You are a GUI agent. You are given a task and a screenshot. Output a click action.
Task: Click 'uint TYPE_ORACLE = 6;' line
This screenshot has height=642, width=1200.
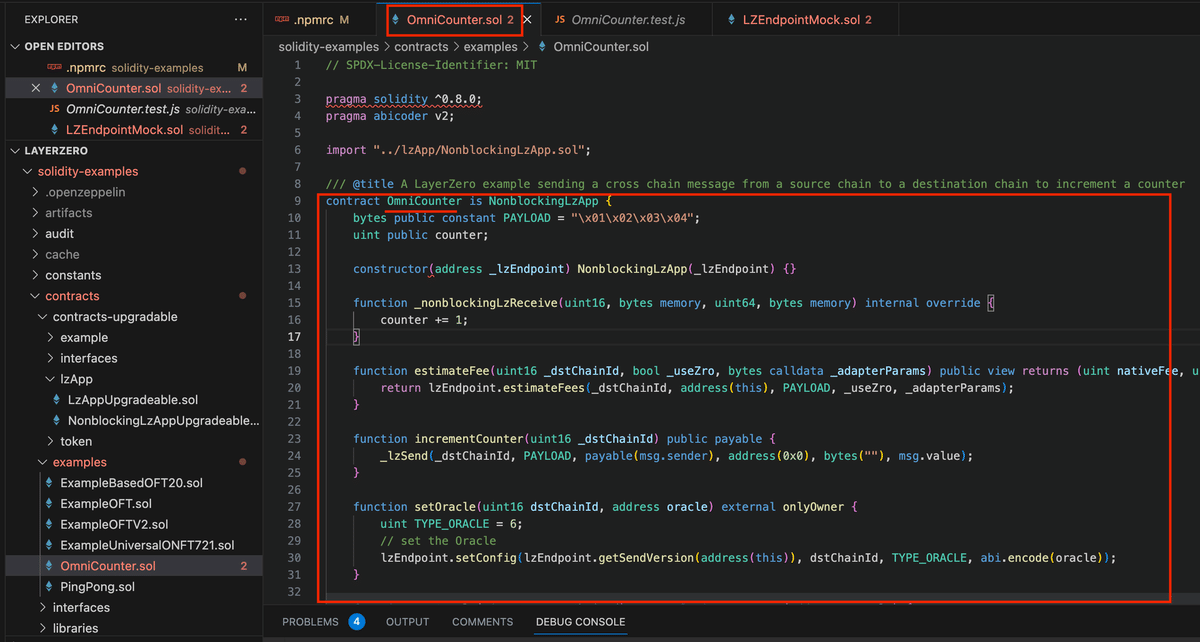click(451, 524)
